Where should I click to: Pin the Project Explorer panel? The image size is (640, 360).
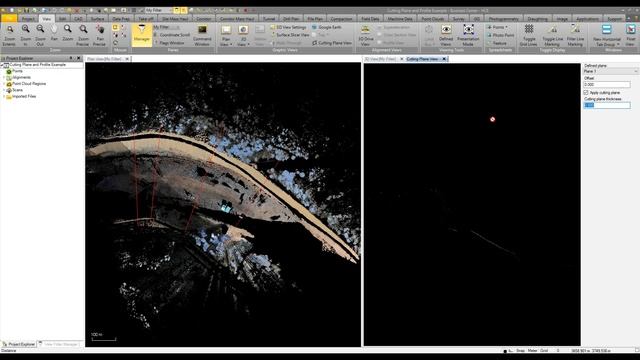point(71,58)
